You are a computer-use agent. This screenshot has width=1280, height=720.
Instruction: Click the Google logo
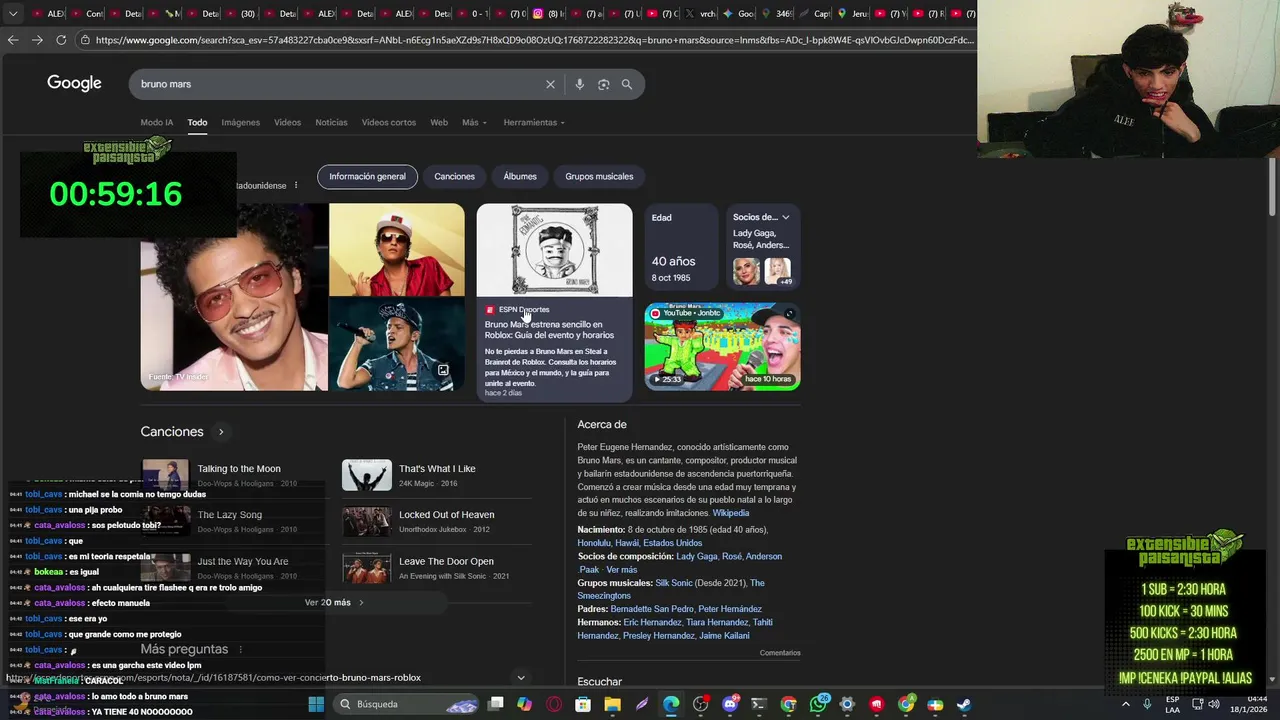tap(74, 84)
